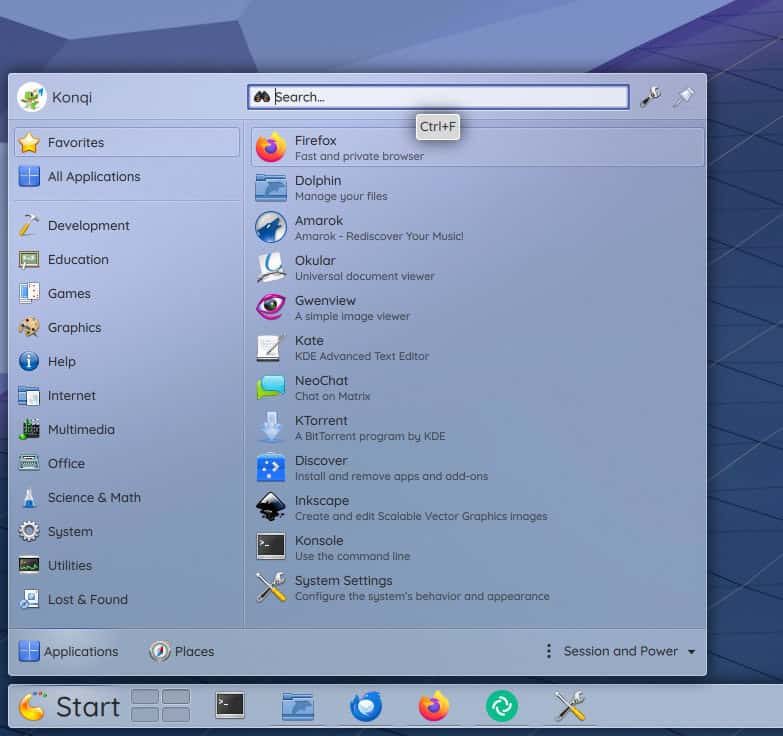Pin the launcher menu open
Image resolution: width=783 pixels, height=736 pixels.
pyautogui.click(x=683, y=97)
